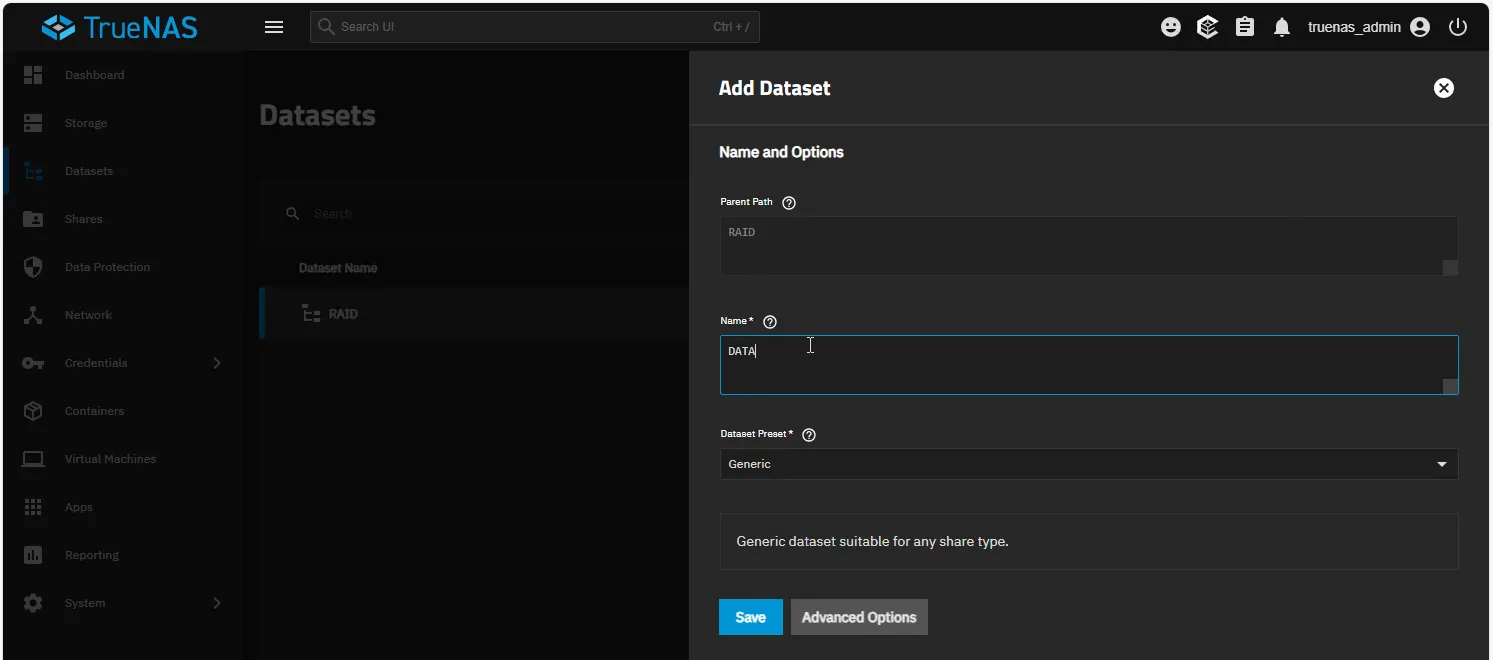1493x660 pixels.
Task: Open the Dataset Preset dropdown
Action: pos(1088,464)
